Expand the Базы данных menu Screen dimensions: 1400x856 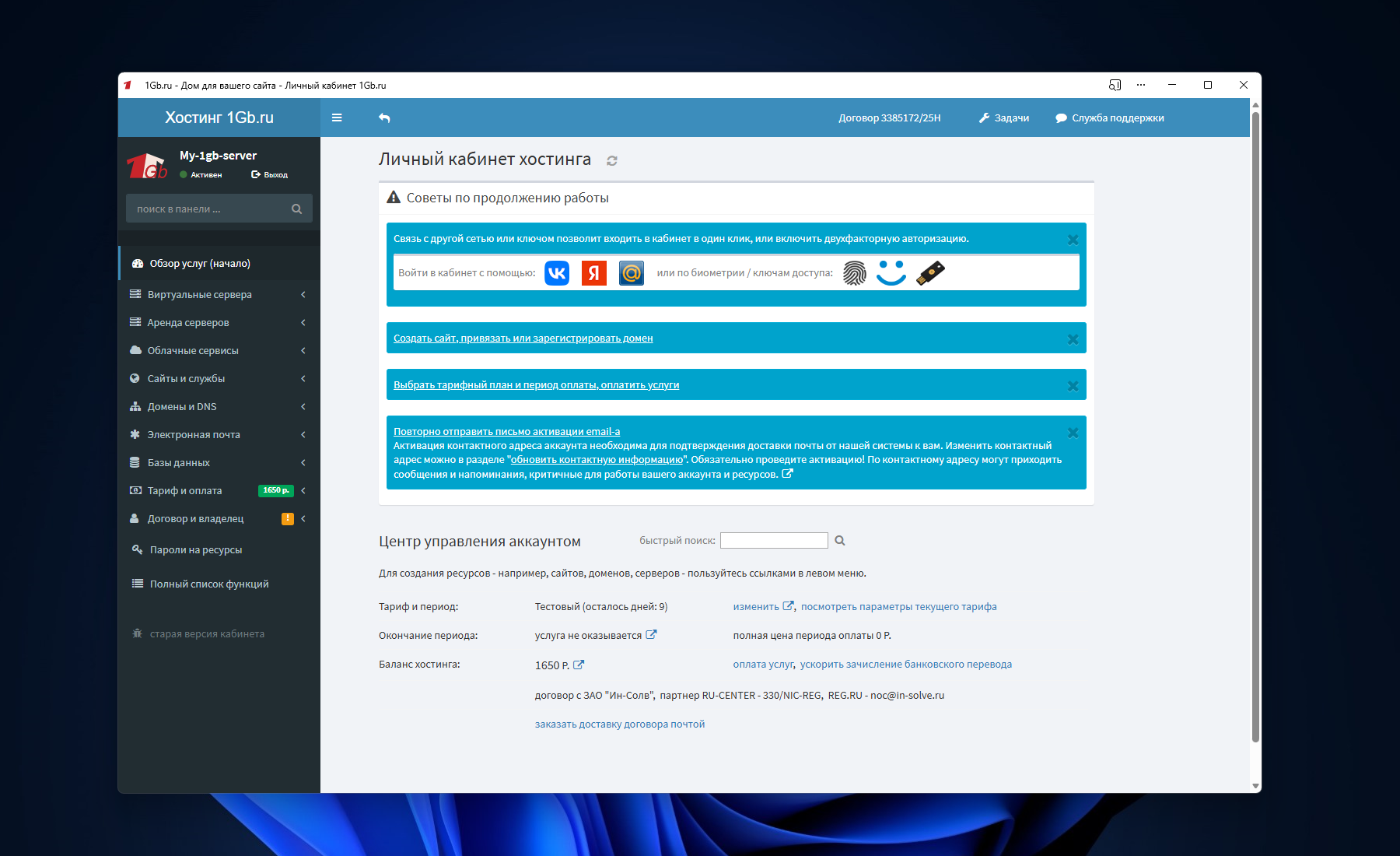coord(179,463)
